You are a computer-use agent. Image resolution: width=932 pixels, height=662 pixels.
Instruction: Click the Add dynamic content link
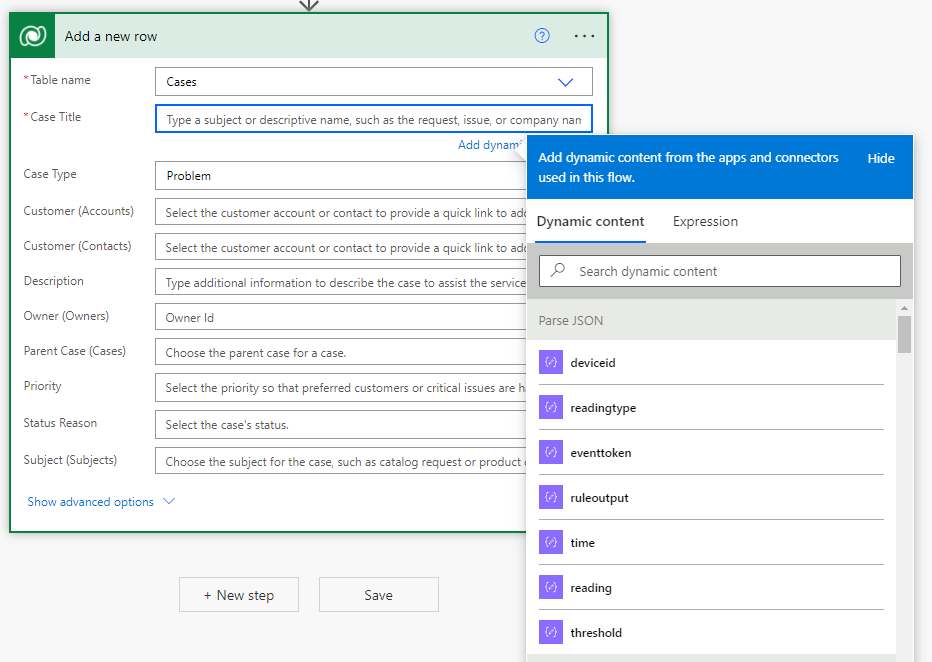coord(490,145)
